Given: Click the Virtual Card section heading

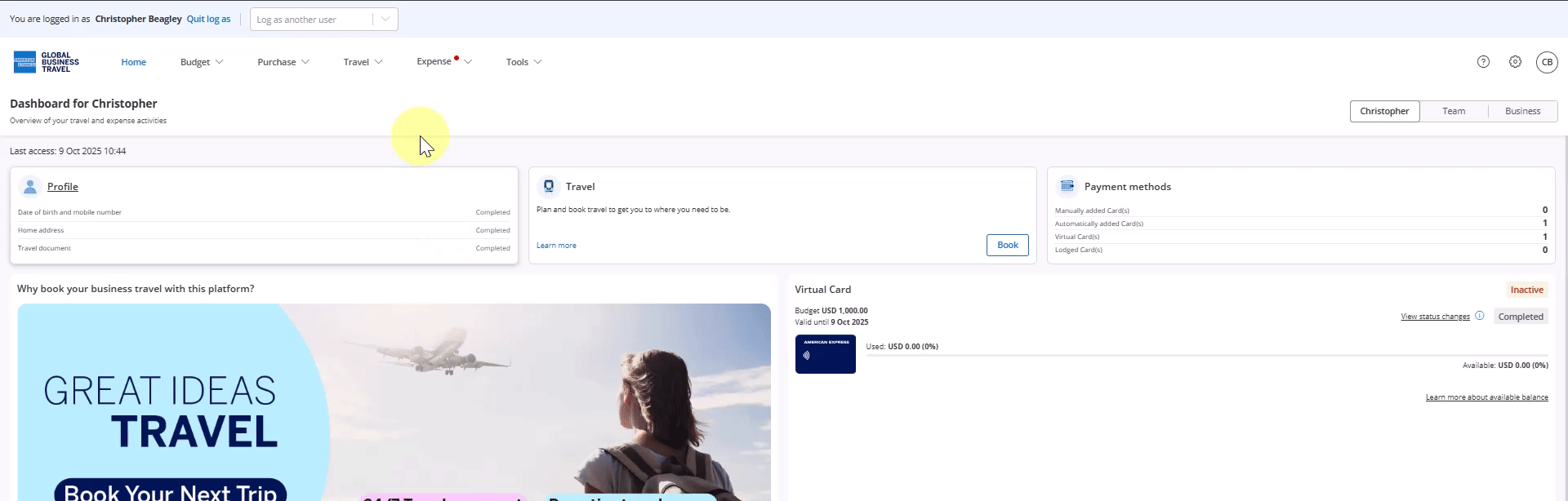Looking at the screenshot, I should [x=822, y=290].
